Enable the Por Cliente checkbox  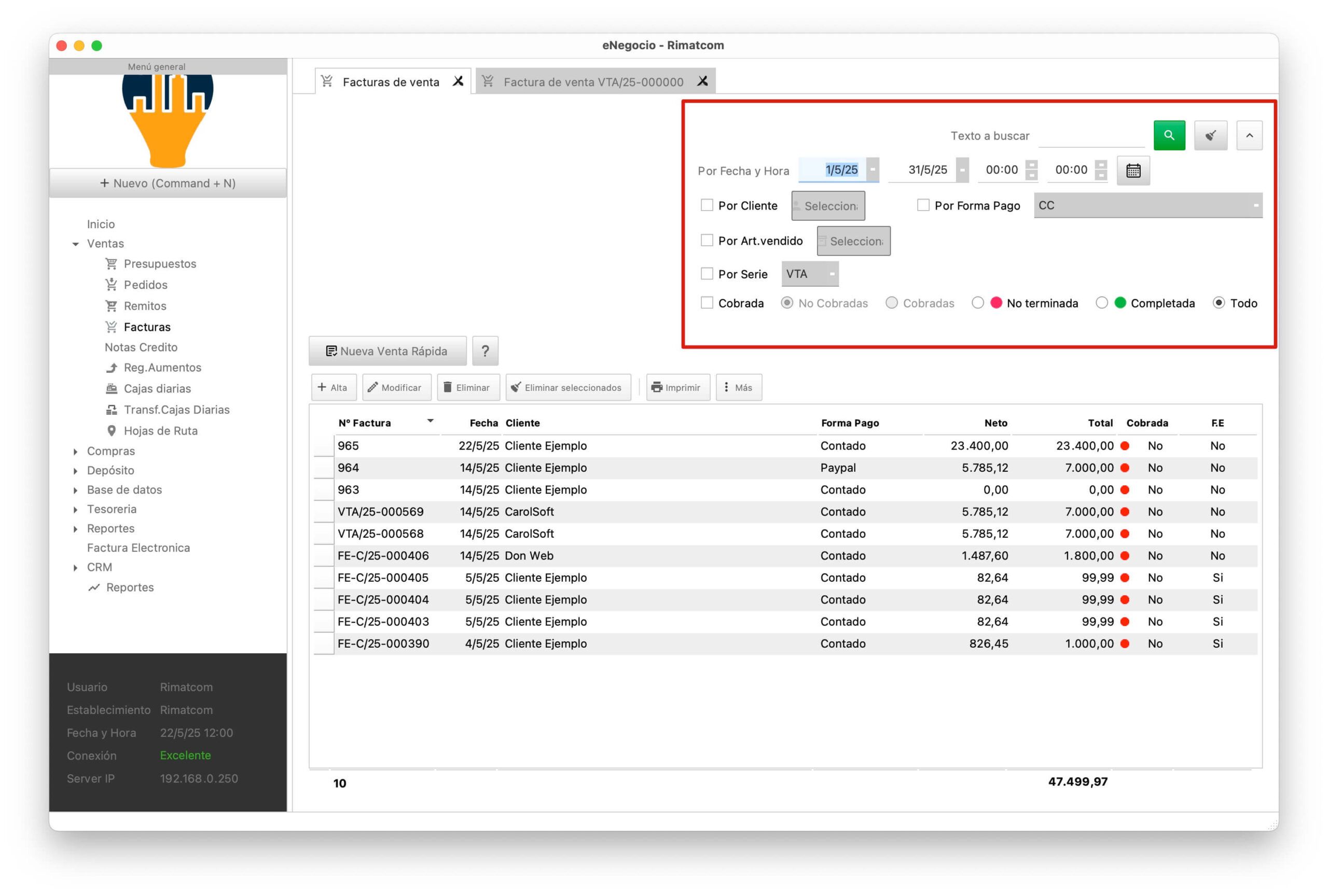tap(707, 205)
